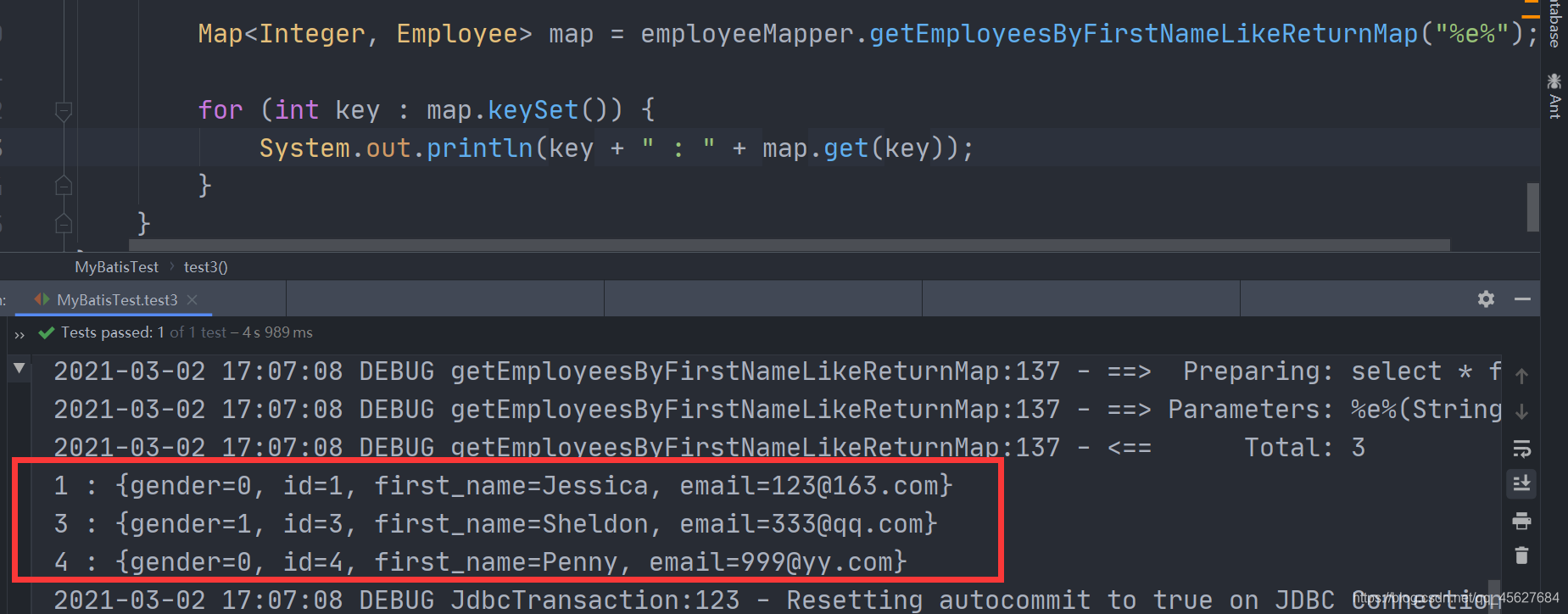Click getEmployeesByFirstNameLikeReturnMap method call in code

coord(1144,34)
